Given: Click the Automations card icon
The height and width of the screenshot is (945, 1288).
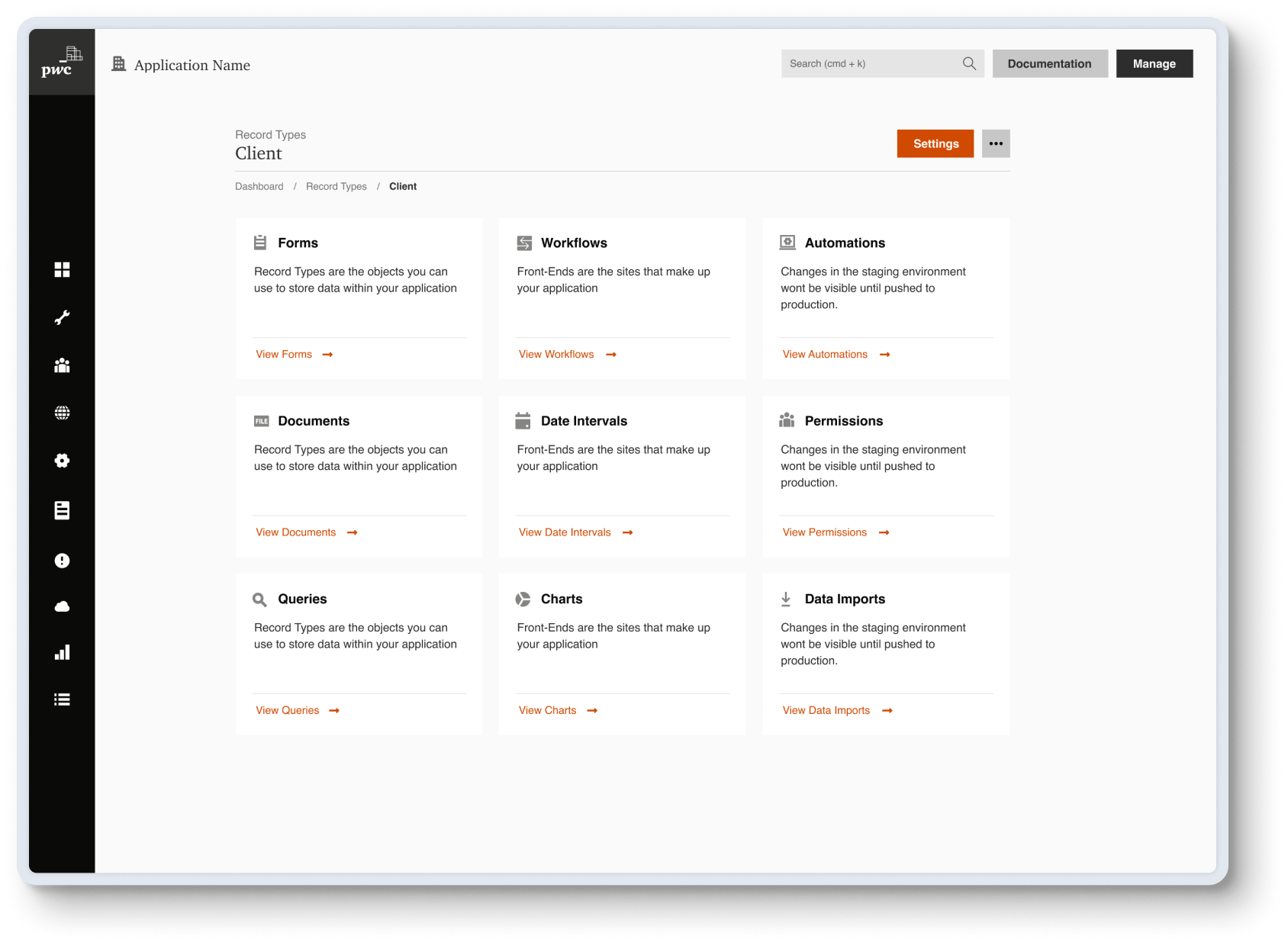Looking at the screenshot, I should (x=787, y=243).
